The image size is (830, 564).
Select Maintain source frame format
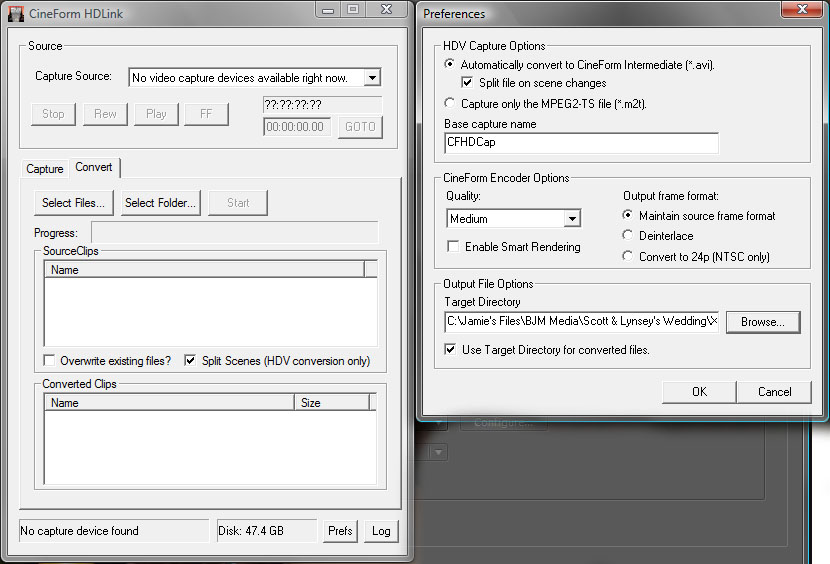(627, 215)
